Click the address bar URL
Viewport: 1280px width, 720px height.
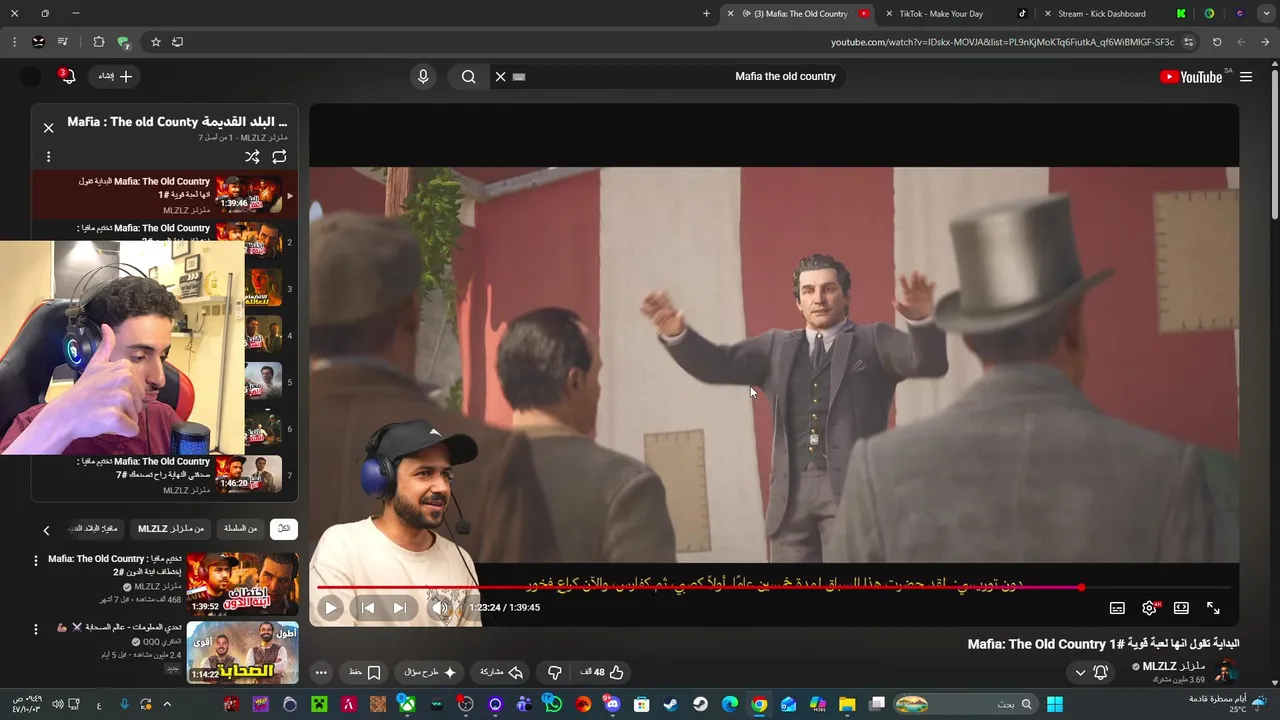pos(1002,42)
